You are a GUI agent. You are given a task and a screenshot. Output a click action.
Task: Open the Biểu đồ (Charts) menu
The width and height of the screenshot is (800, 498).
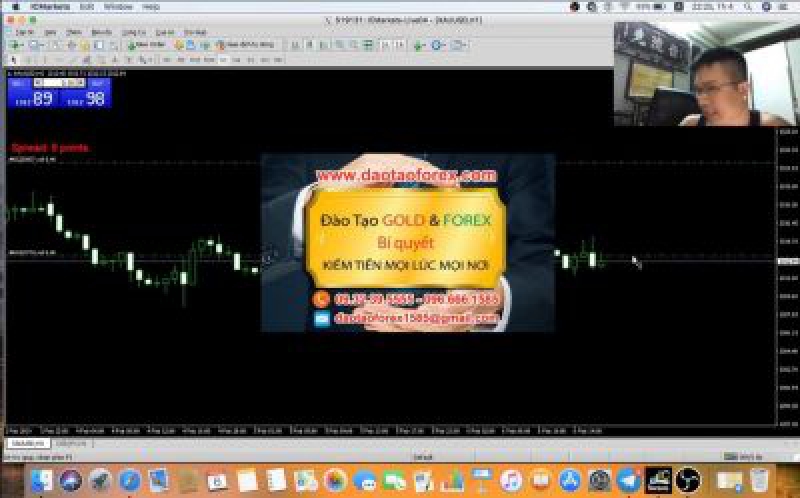[102, 32]
